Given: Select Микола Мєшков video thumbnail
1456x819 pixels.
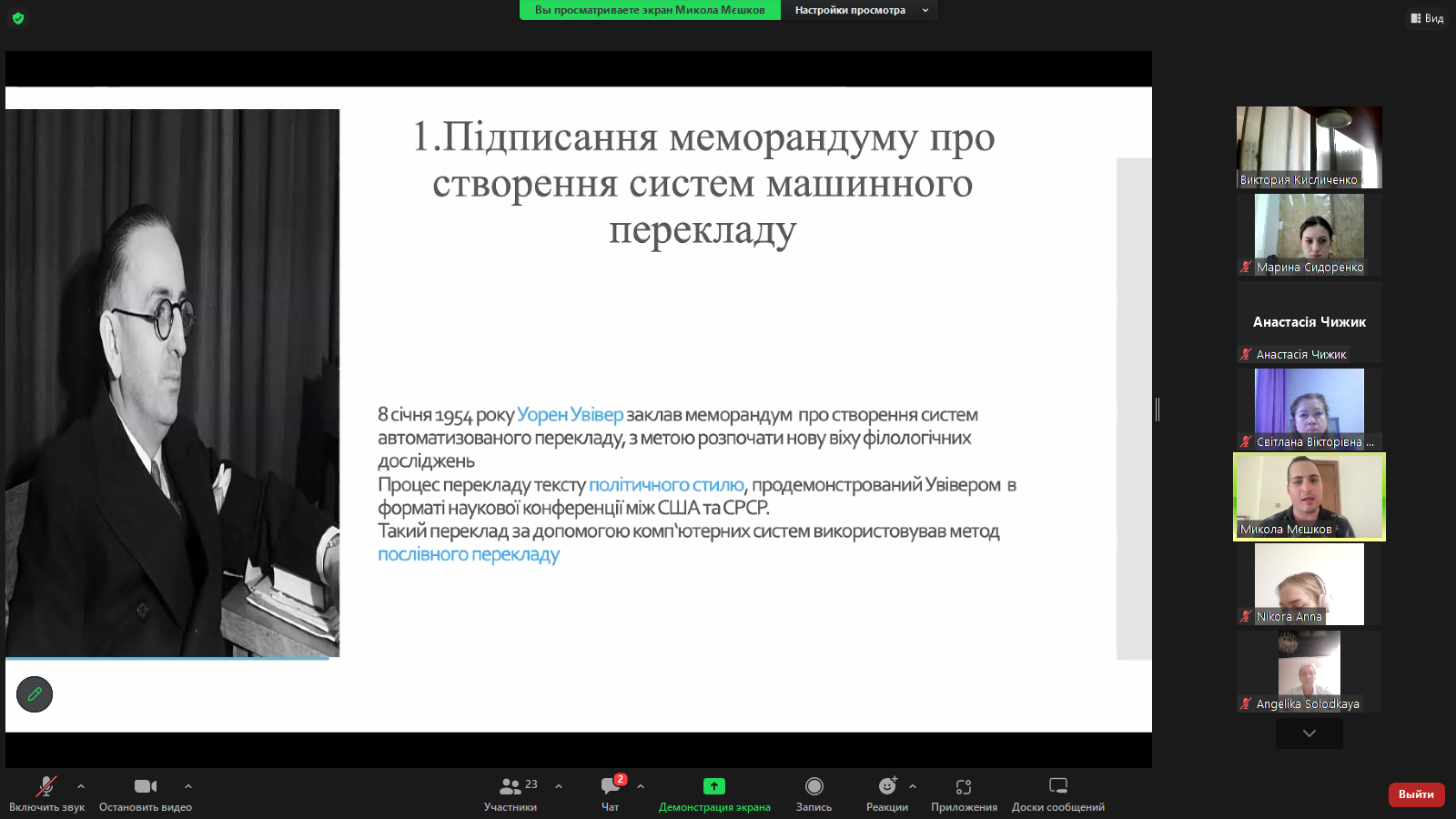Looking at the screenshot, I should (x=1309, y=497).
